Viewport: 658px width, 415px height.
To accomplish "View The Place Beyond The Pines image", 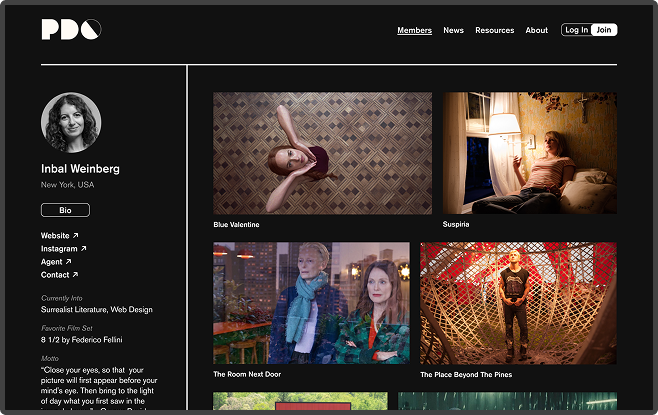I will tap(518, 303).
